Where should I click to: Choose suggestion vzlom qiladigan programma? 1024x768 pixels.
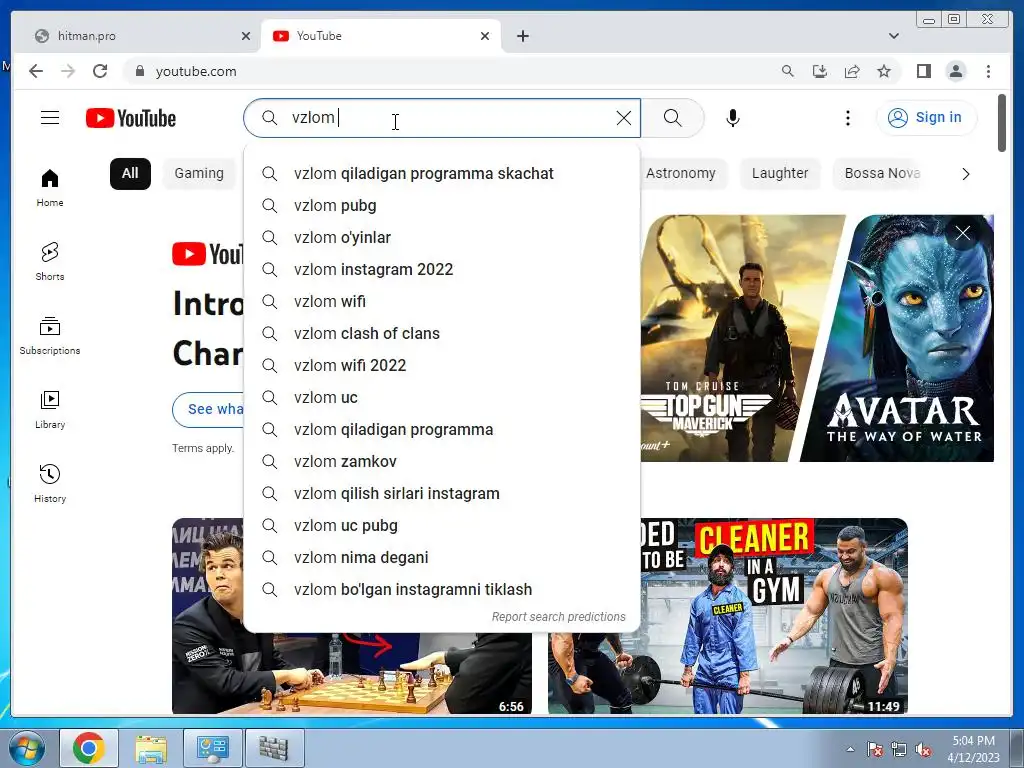[442, 429]
